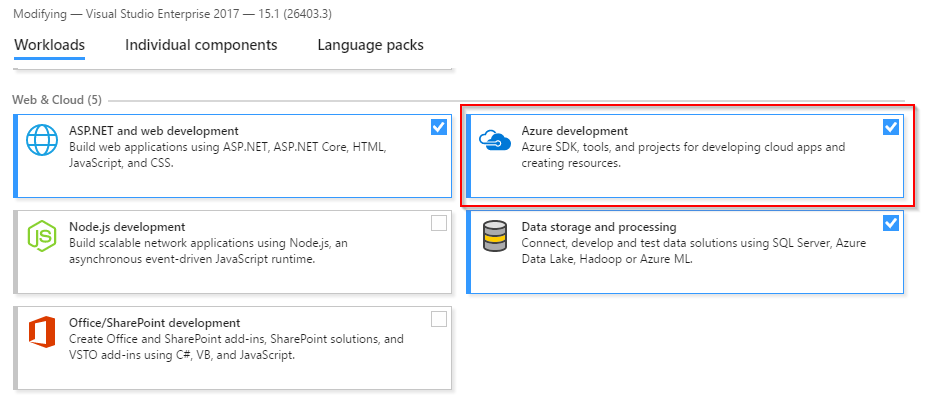Click the Office/SharePoint logo icon
This screenshot has width=933, height=404.
(42, 332)
